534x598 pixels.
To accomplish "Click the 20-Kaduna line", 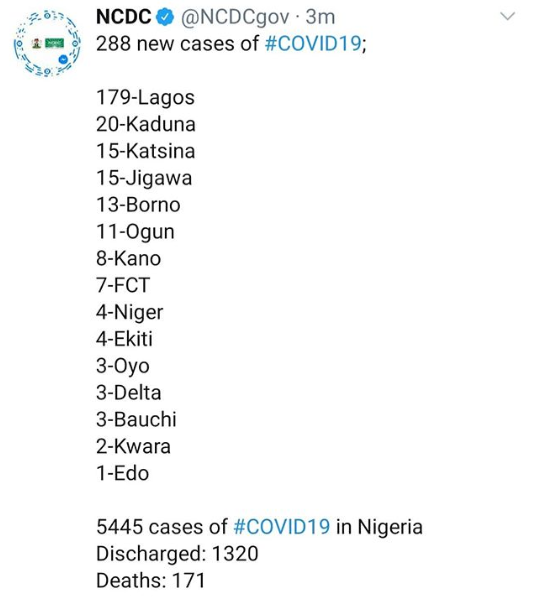I will pyautogui.click(x=146, y=124).
